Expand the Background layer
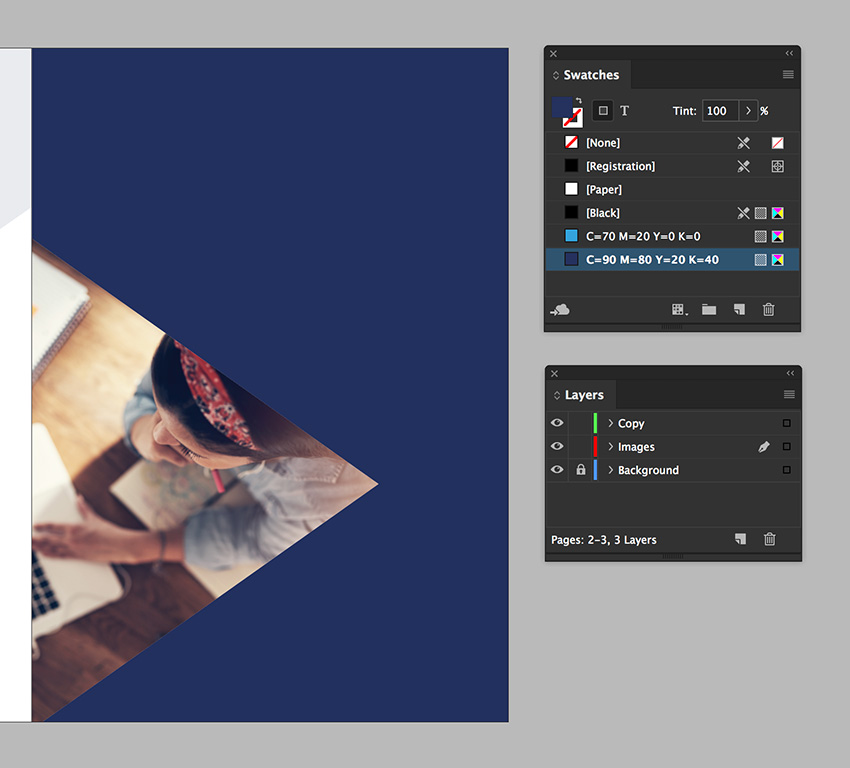850x768 pixels. 612,470
